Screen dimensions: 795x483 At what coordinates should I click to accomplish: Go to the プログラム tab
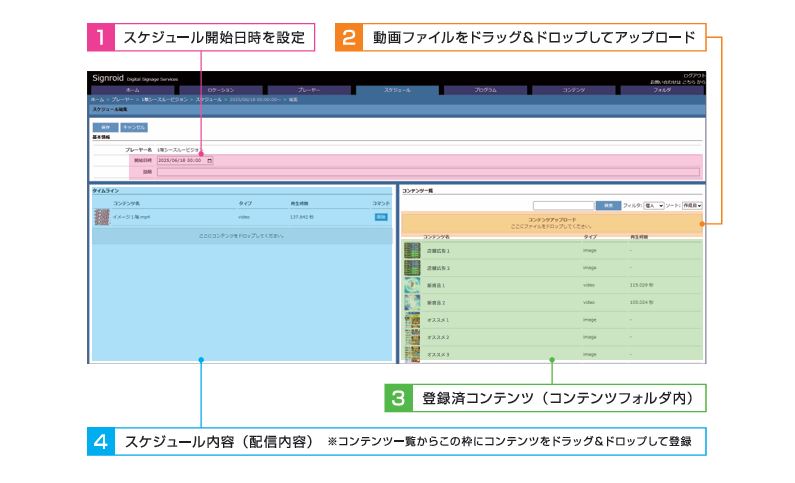pyautogui.click(x=485, y=90)
